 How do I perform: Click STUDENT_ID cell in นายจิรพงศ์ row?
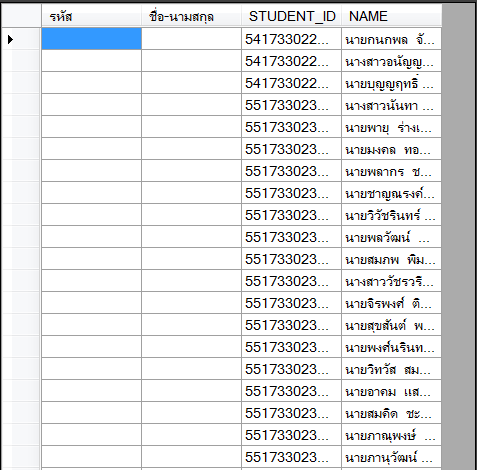click(291, 303)
